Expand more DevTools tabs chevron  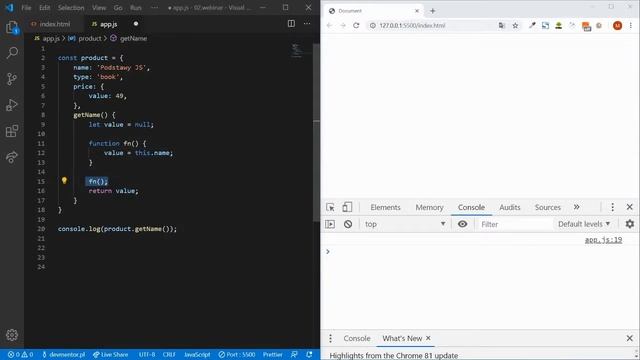(576, 207)
